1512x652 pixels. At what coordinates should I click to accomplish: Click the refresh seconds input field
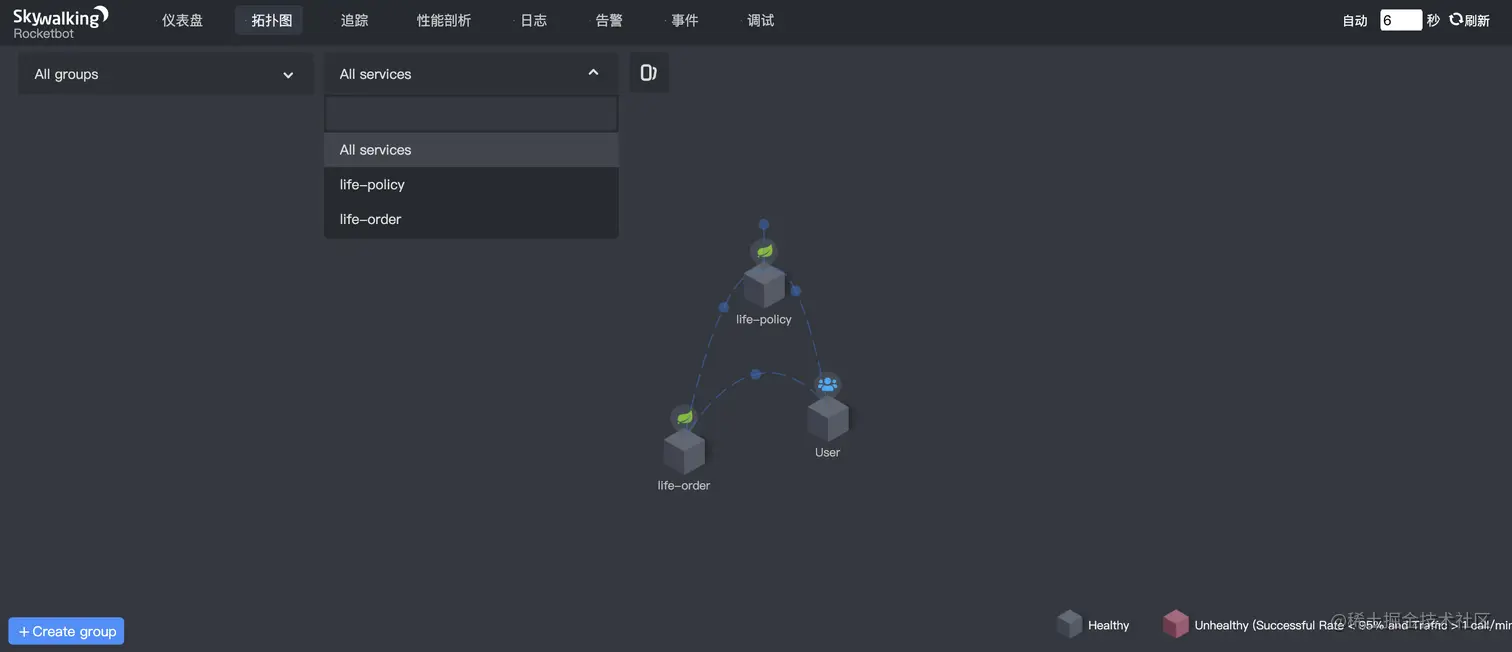coord(1400,20)
